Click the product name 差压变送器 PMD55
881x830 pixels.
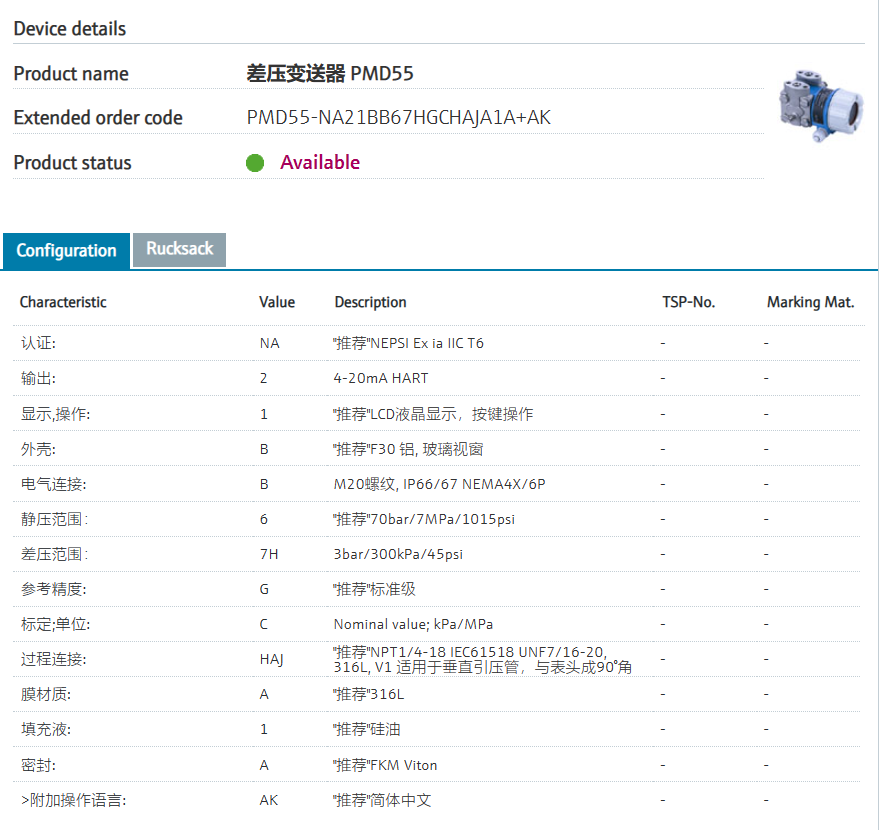[330, 74]
